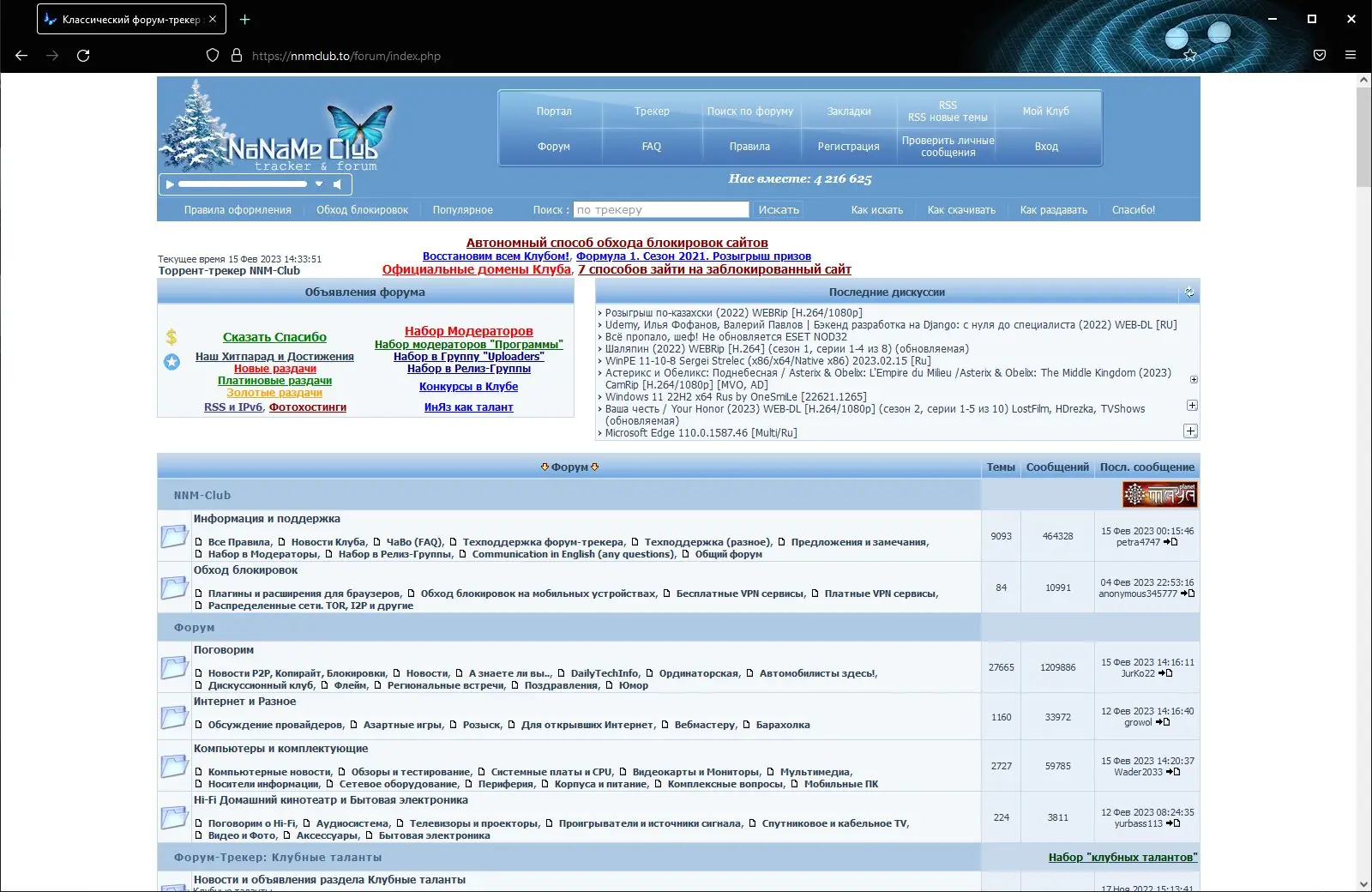
Task: Open a new browser tab
Action: click(x=245, y=19)
